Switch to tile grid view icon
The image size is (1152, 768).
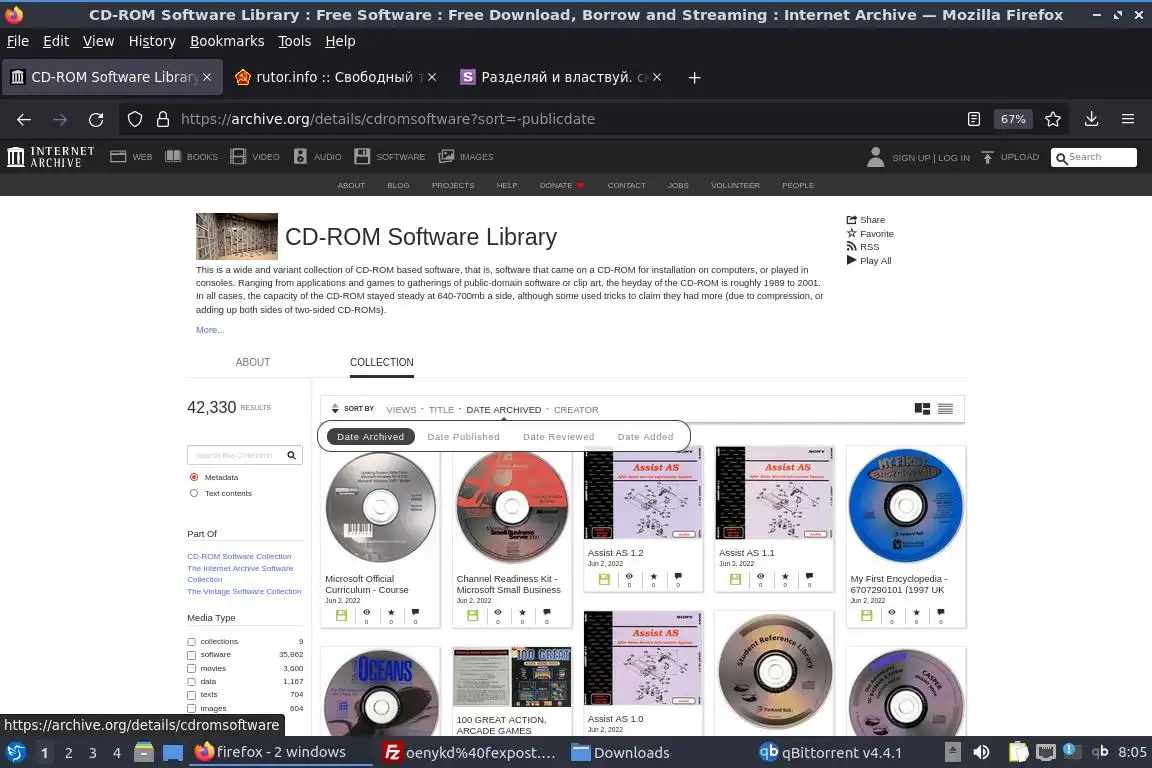(x=922, y=409)
